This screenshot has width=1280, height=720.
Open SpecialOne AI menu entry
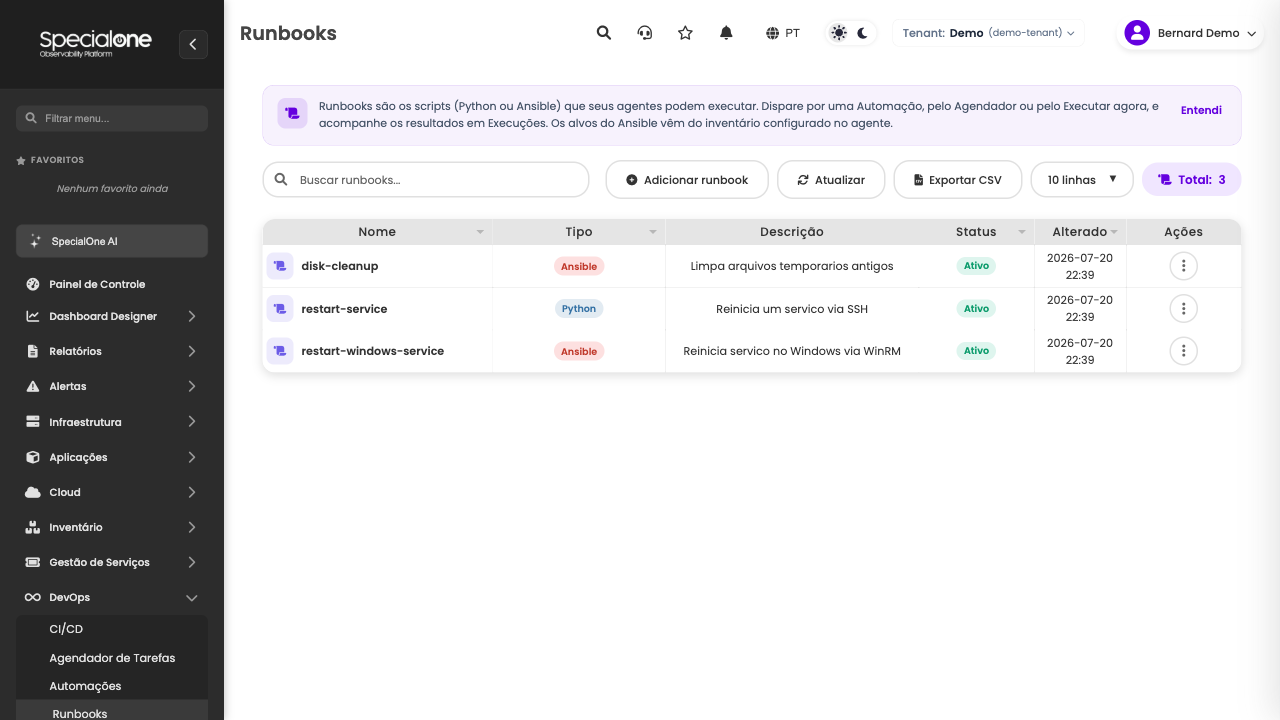(112, 241)
